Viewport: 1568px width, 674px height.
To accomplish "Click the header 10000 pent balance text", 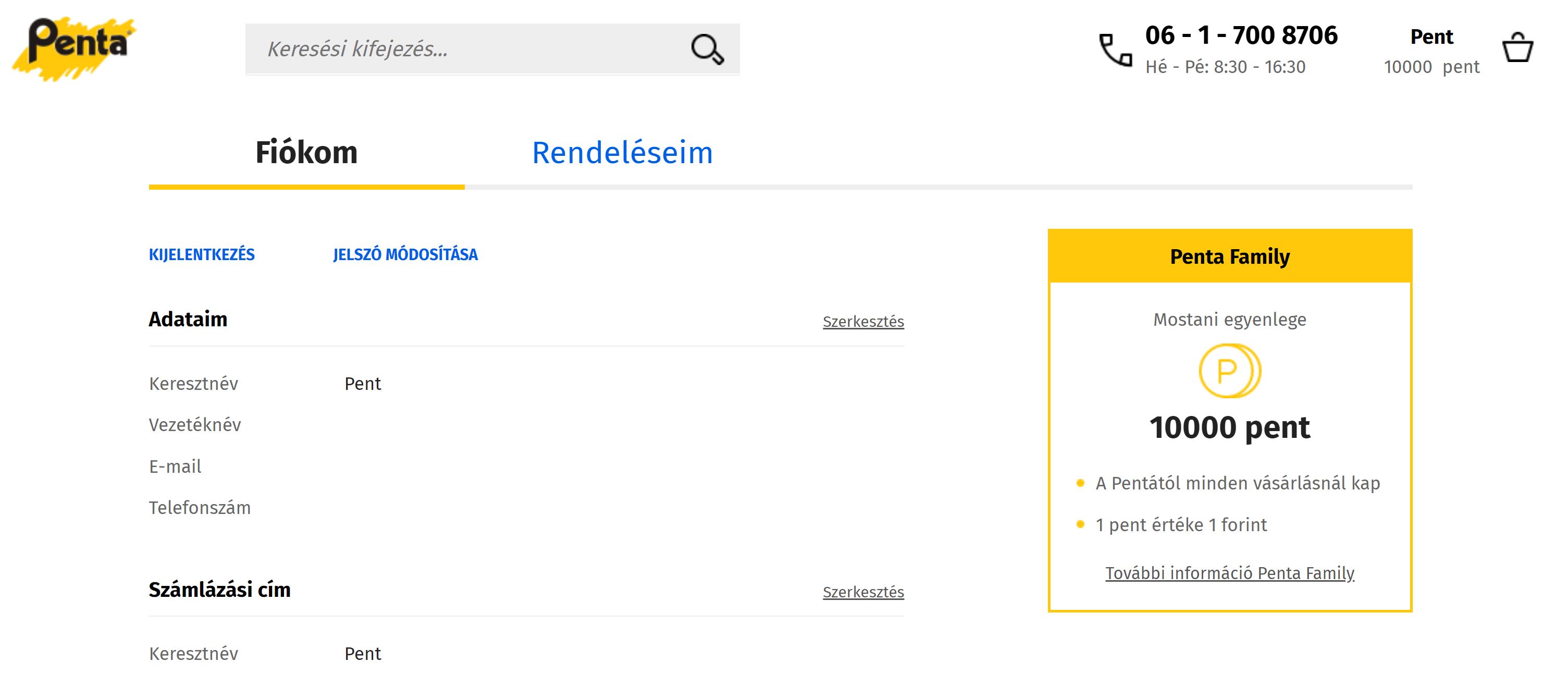I will (1431, 66).
